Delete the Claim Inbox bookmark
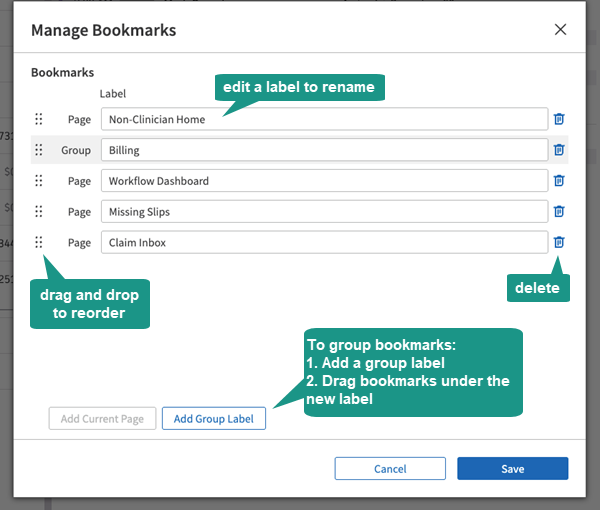 click(x=559, y=242)
